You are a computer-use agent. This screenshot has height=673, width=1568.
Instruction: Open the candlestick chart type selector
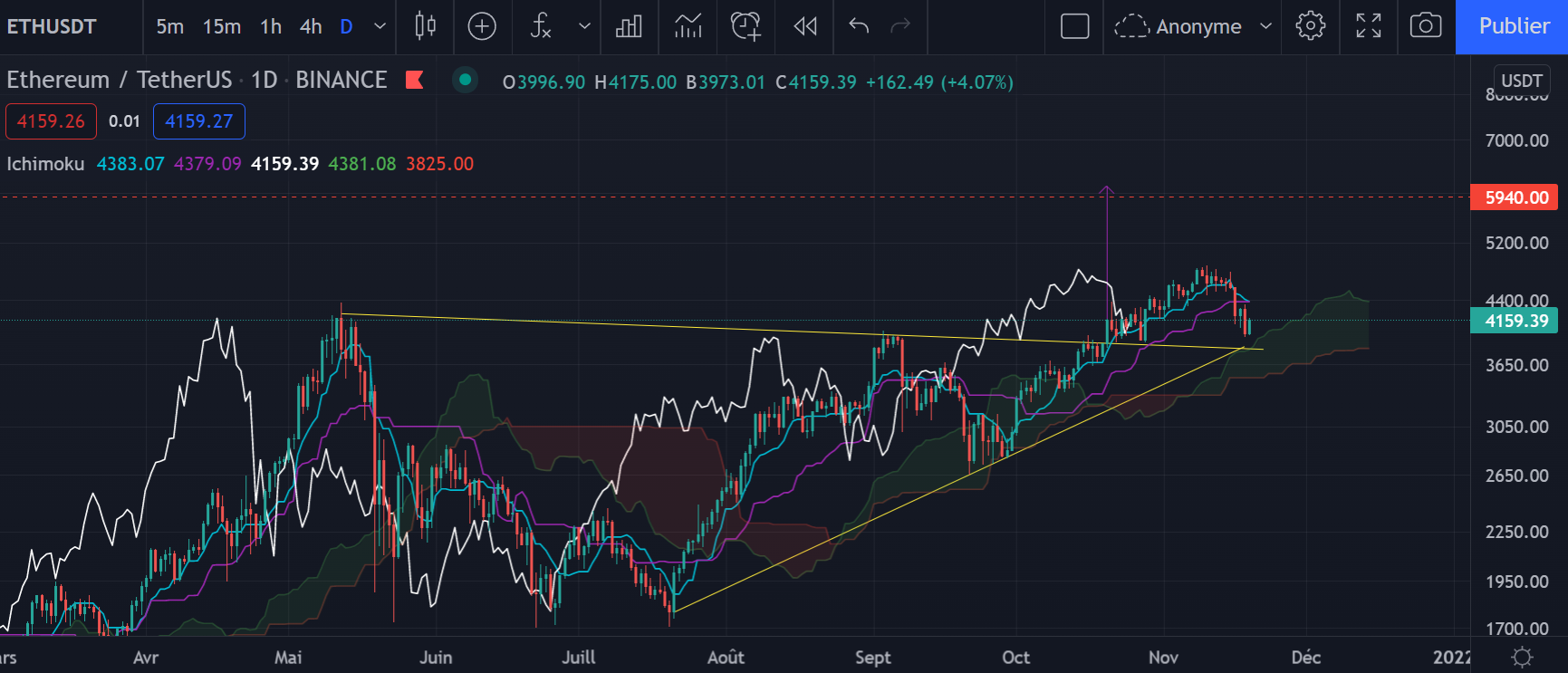425,26
